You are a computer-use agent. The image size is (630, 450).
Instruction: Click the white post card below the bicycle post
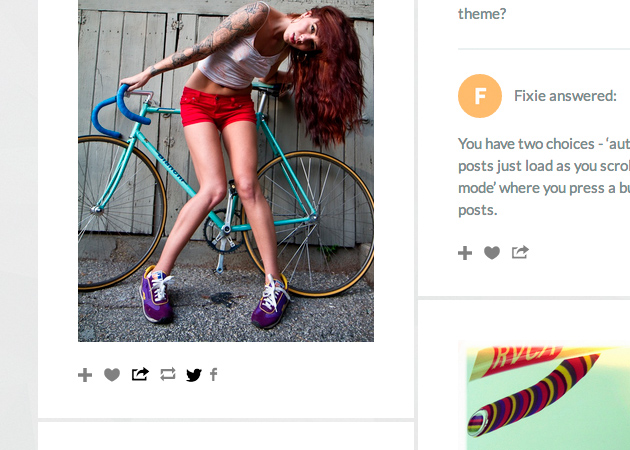click(x=226, y=437)
